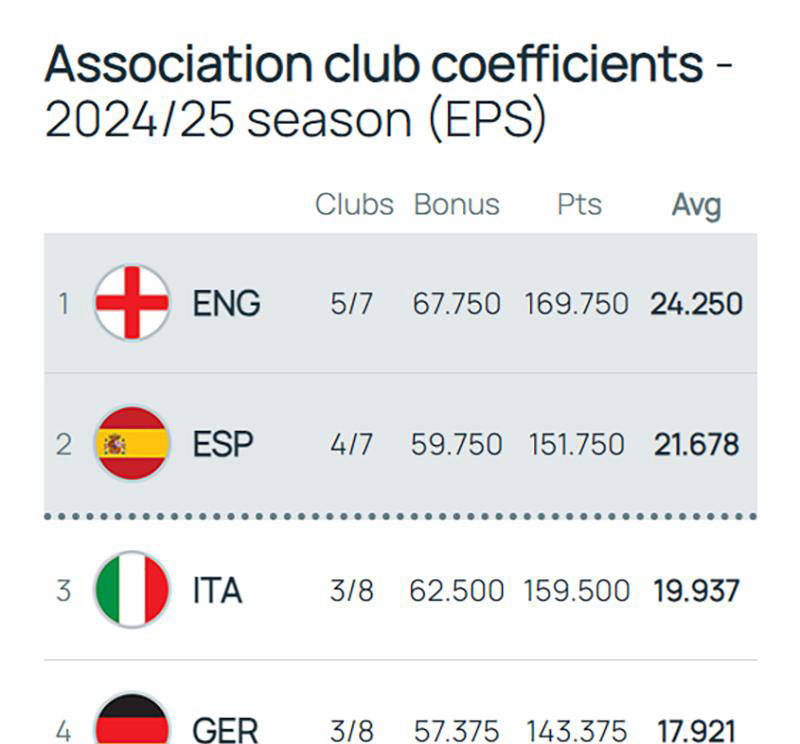
Task: Click Italy's average value 19.937
Action: tap(696, 591)
